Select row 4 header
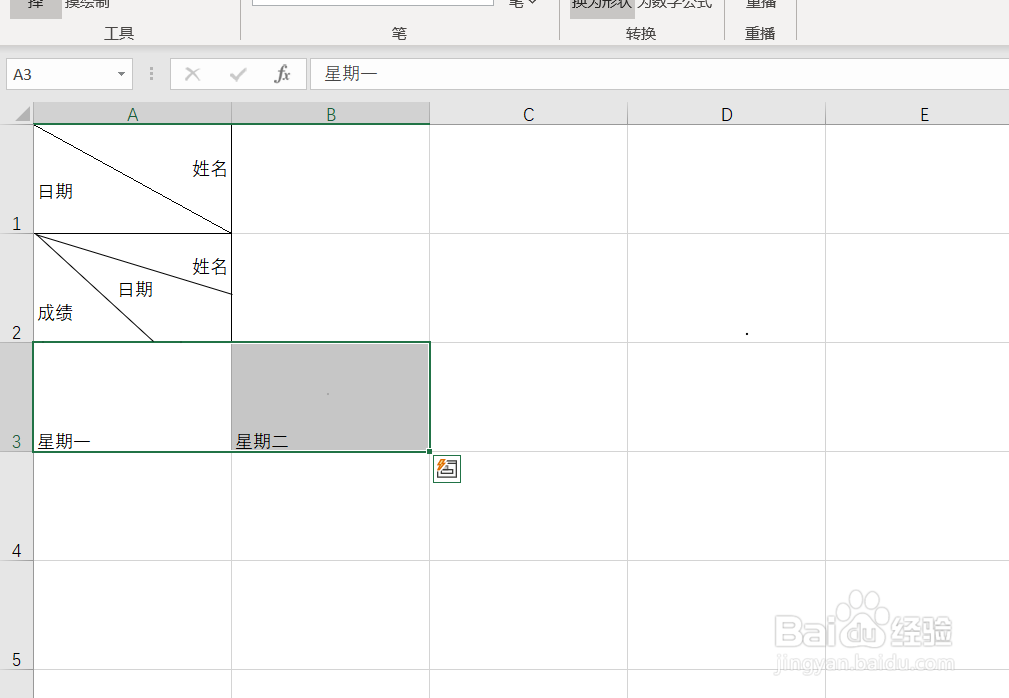Image resolution: width=1009 pixels, height=698 pixels. click(x=17, y=506)
